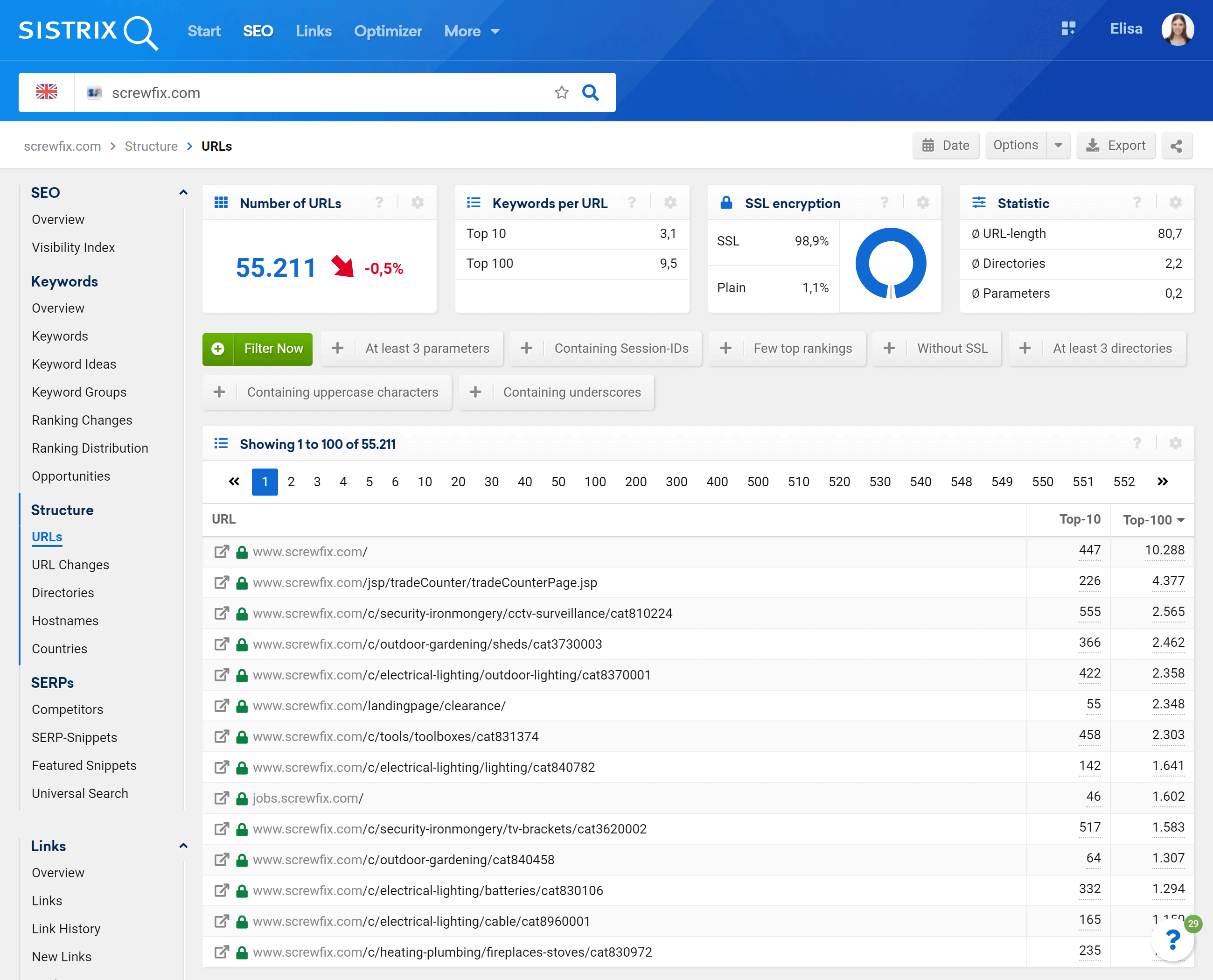Image resolution: width=1213 pixels, height=980 pixels.
Task: Open Directories in sidebar
Action: pyautogui.click(x=63, y=593)
